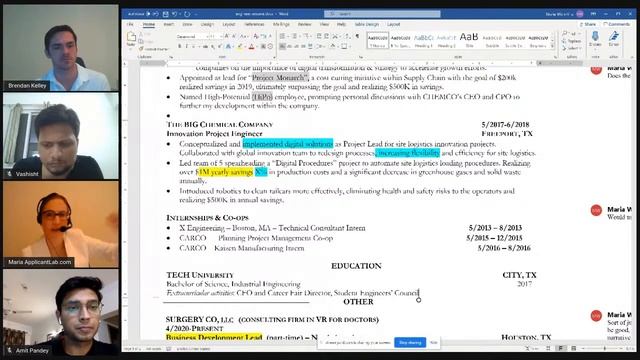Click the Paste clipboard icon

pos(131,38)
